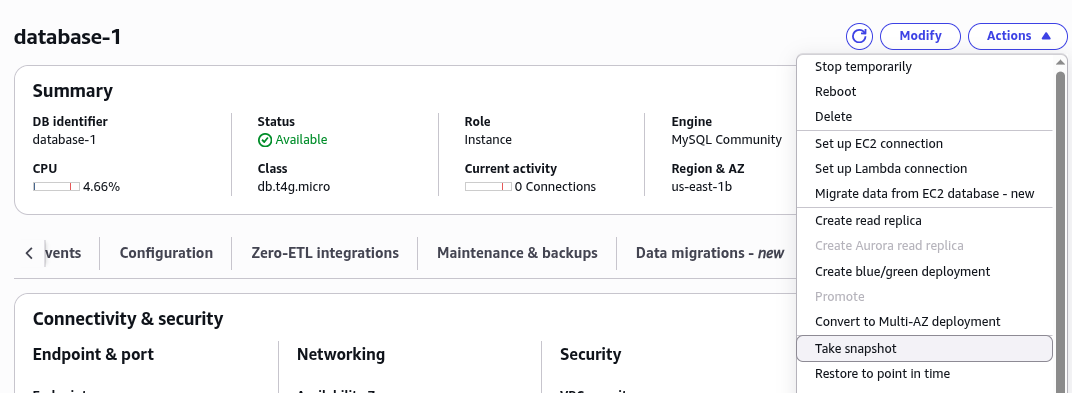Viewport: 1072px width, 393px height.
Task: Click the Summary panel heading
Action: click(72, 92)
